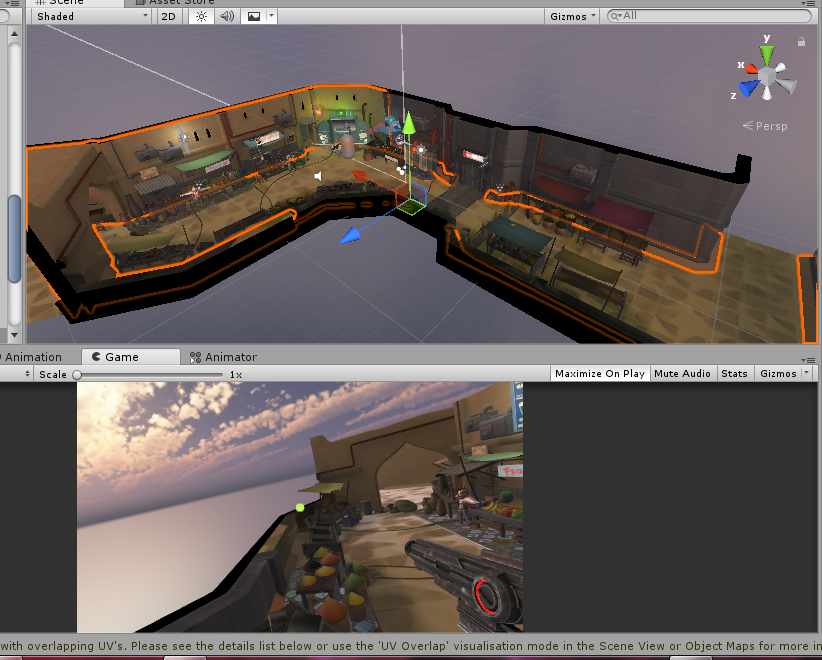Viewport: 822px width, 660px height.
Task: Open the Game panel options menu icon
Action: tap(809, 360)
